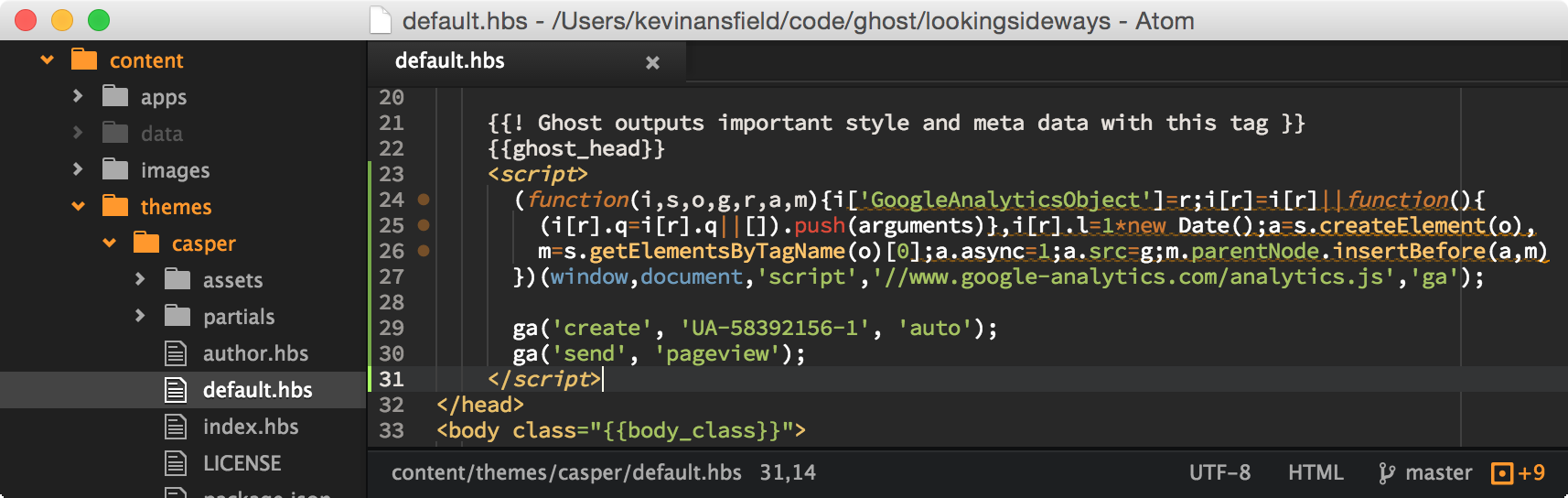The width and height of the screenshot is (1568, 498).
Task: Select the apps folder label
Action: (x=164, y=97)
